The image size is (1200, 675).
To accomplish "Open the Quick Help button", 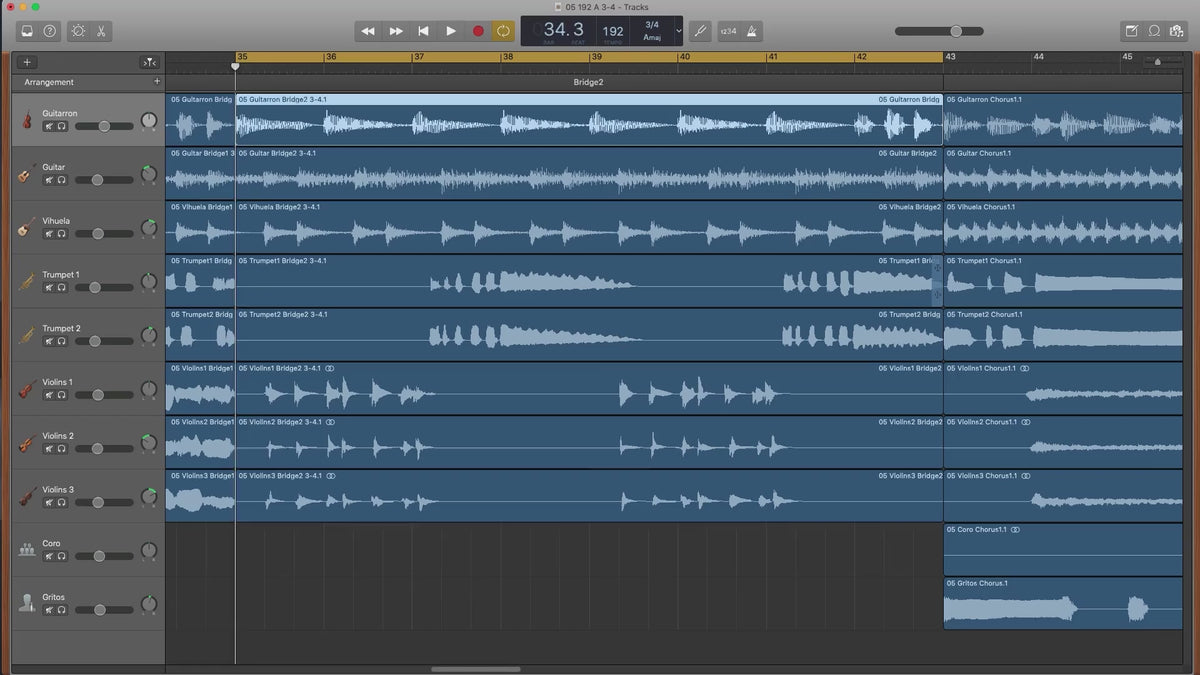I will pyautogui.click(x=50, y=31).
